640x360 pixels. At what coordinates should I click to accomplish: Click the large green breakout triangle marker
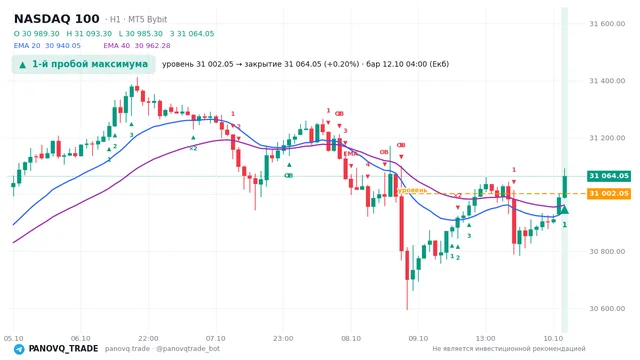pyautogui.click(x=564, y=210)
